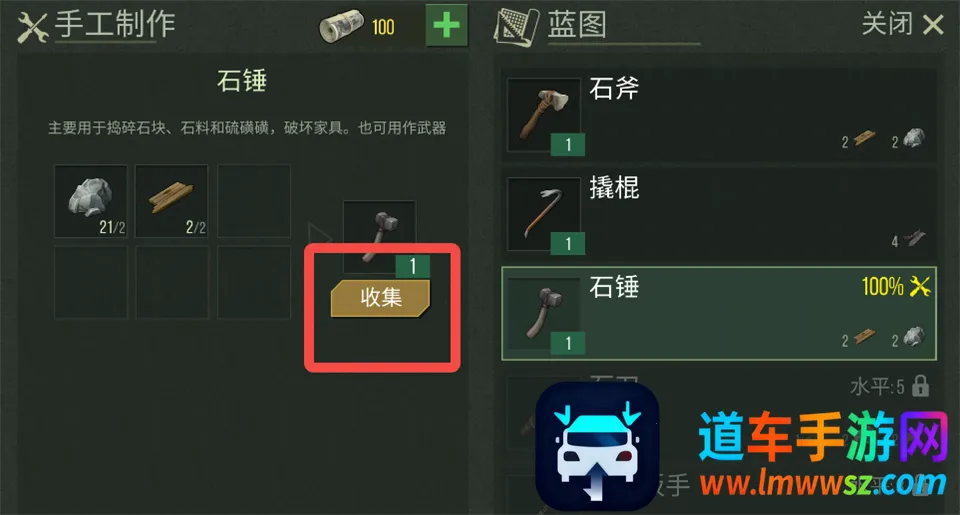The image size is (960, 515).
Task: Click the locked level 5 padlock icon
Action: (920, 386)
